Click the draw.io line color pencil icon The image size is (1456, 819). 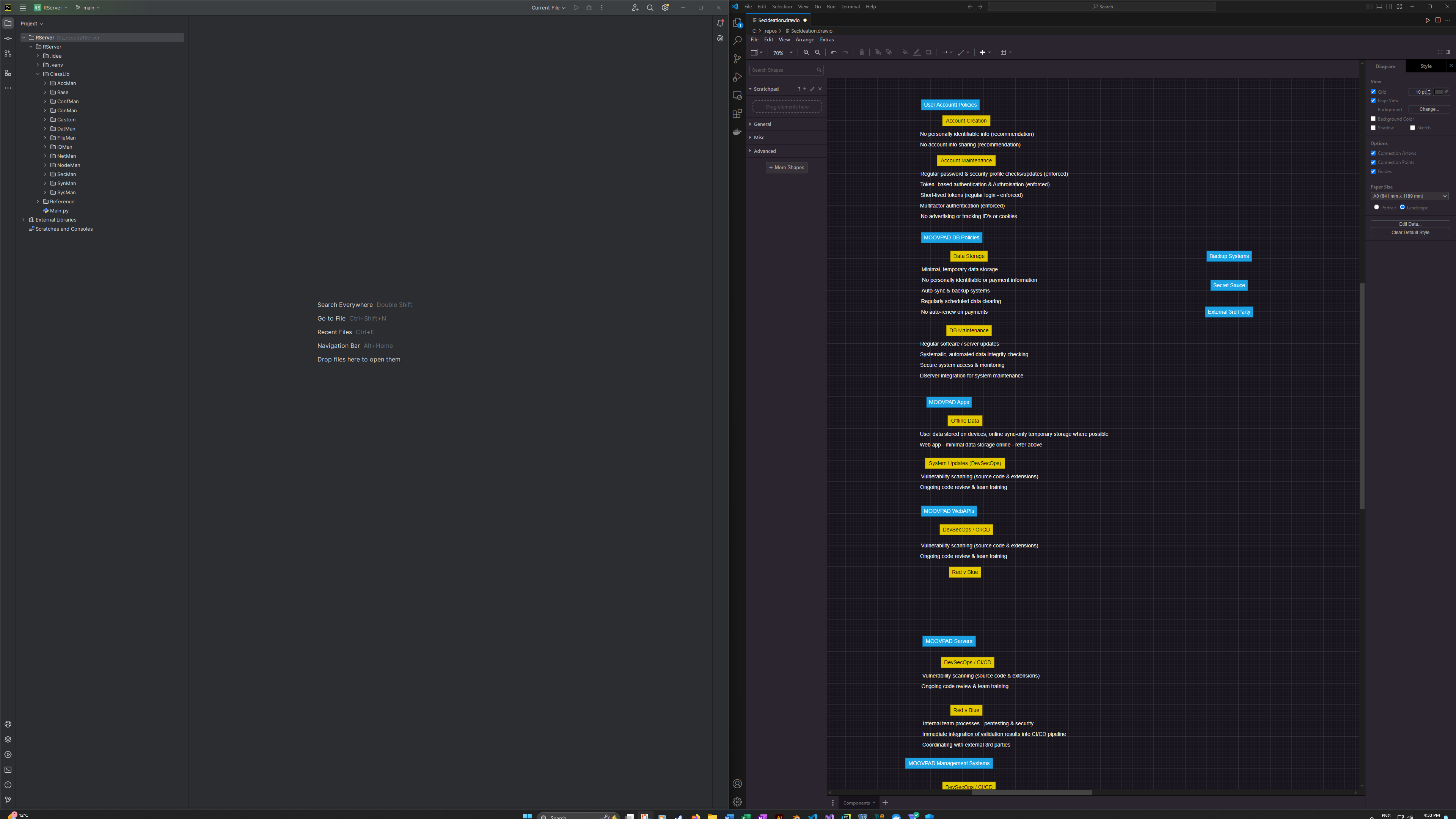click(916, 53)
